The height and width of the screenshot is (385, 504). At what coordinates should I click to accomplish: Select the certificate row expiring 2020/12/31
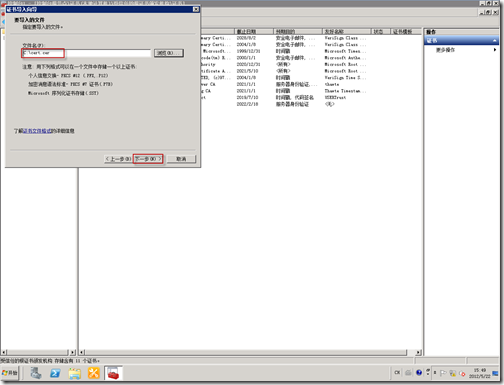[x=311, y=64]
